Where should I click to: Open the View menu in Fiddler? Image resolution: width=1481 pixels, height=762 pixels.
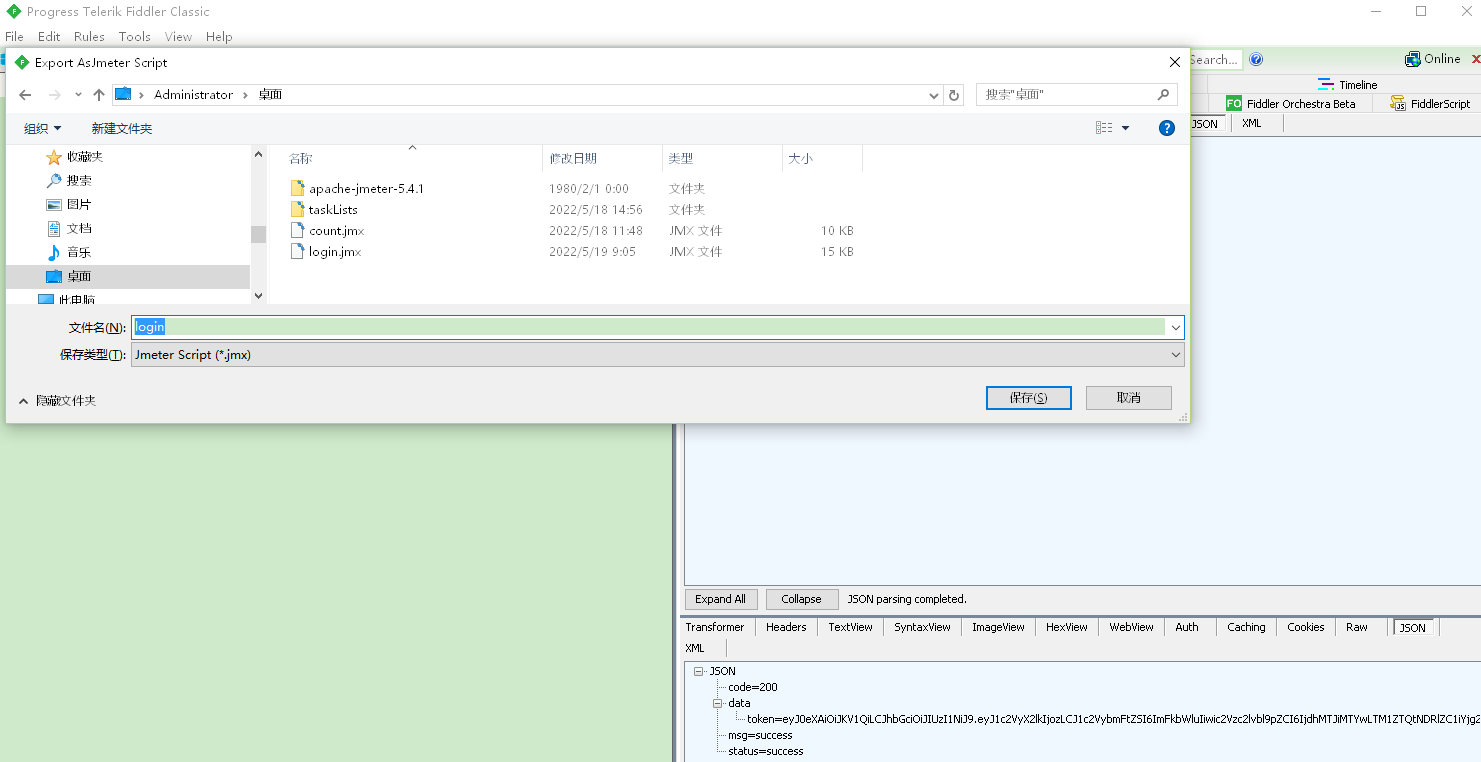click(x=178, y=37)
